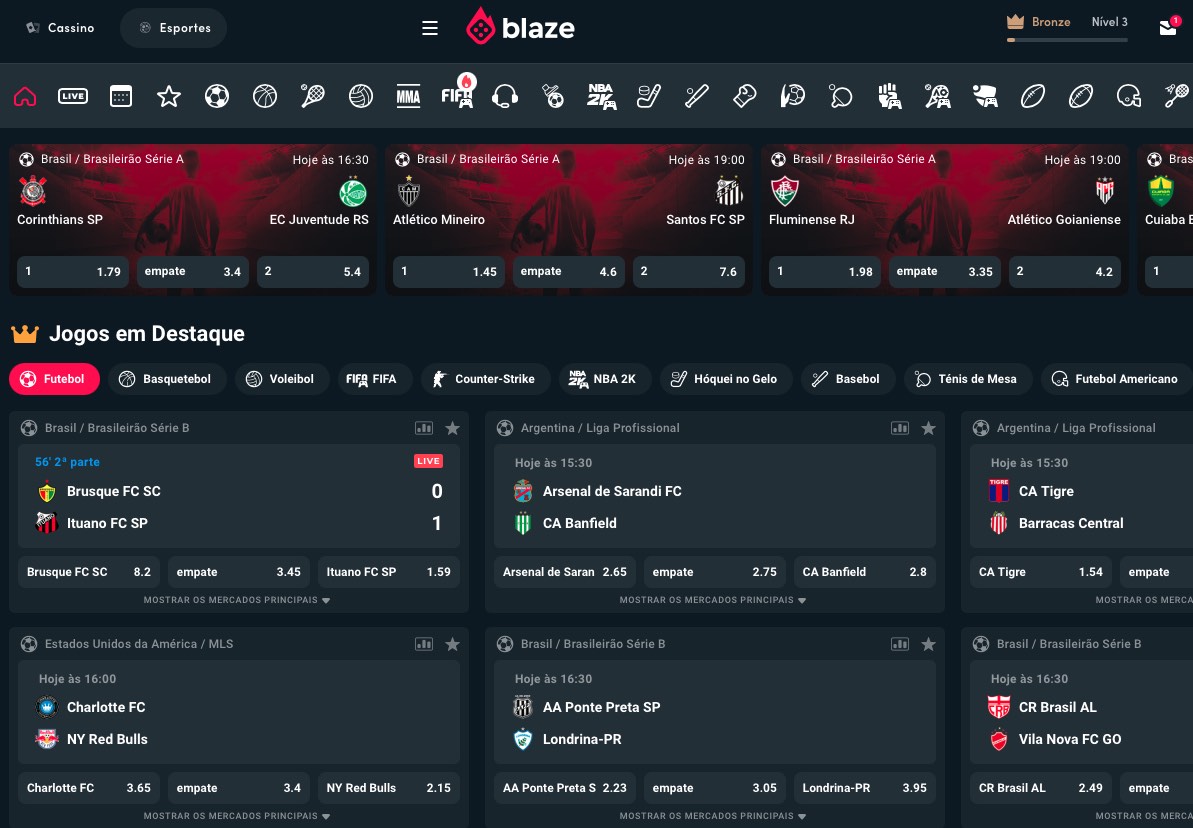The height and width of the screenshot is (828, 1193).
Task: Expand main markets for Ponte Preta vs Londrina
Action: tap(713, 816)
